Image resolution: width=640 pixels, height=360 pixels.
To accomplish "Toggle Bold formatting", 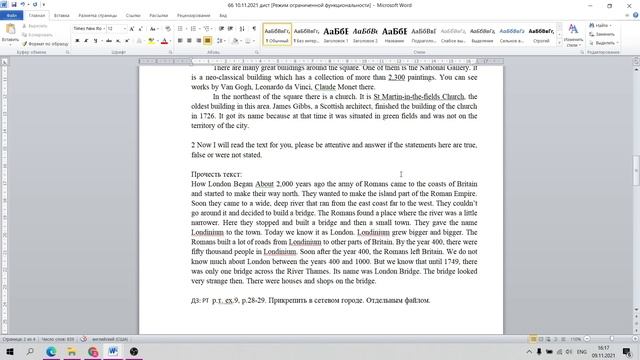I will point(77,41).
